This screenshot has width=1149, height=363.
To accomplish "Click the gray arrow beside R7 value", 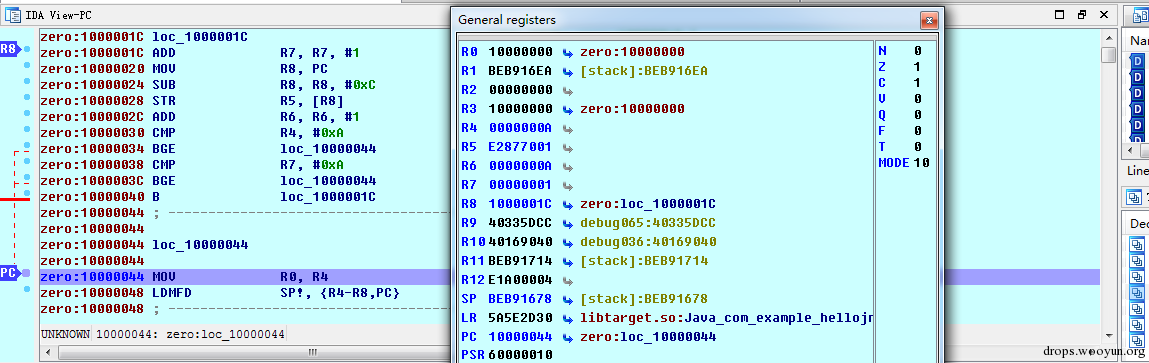I will (x=567, y=186).
